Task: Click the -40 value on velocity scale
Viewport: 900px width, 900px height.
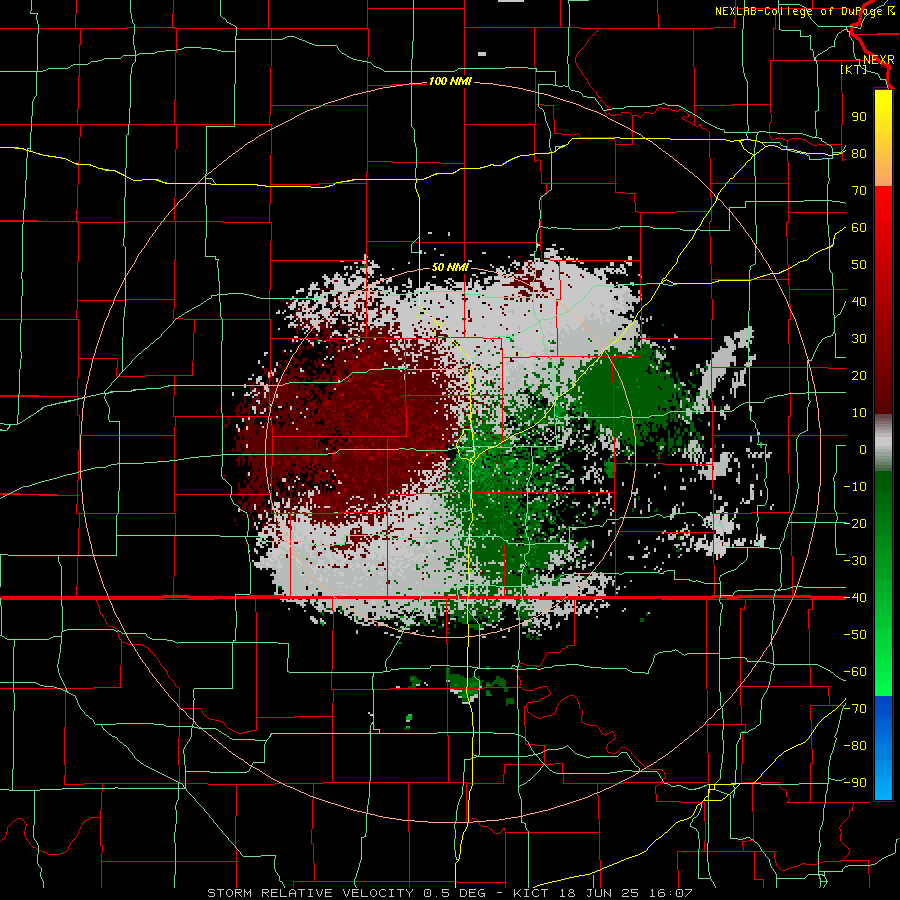Action: (x=855, y=598)
